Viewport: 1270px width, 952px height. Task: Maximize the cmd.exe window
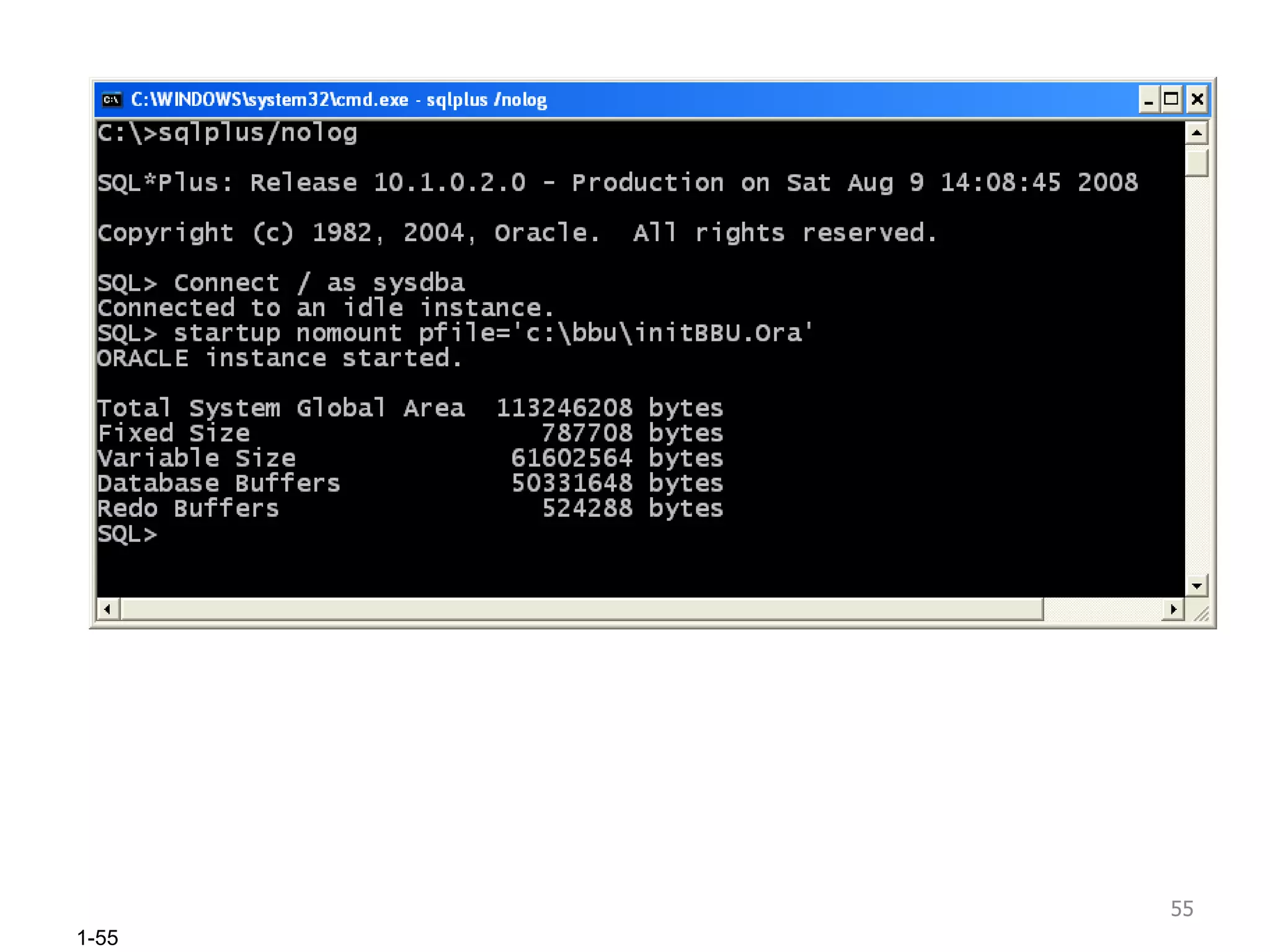pyautogui.click(x=1171, y=100)
